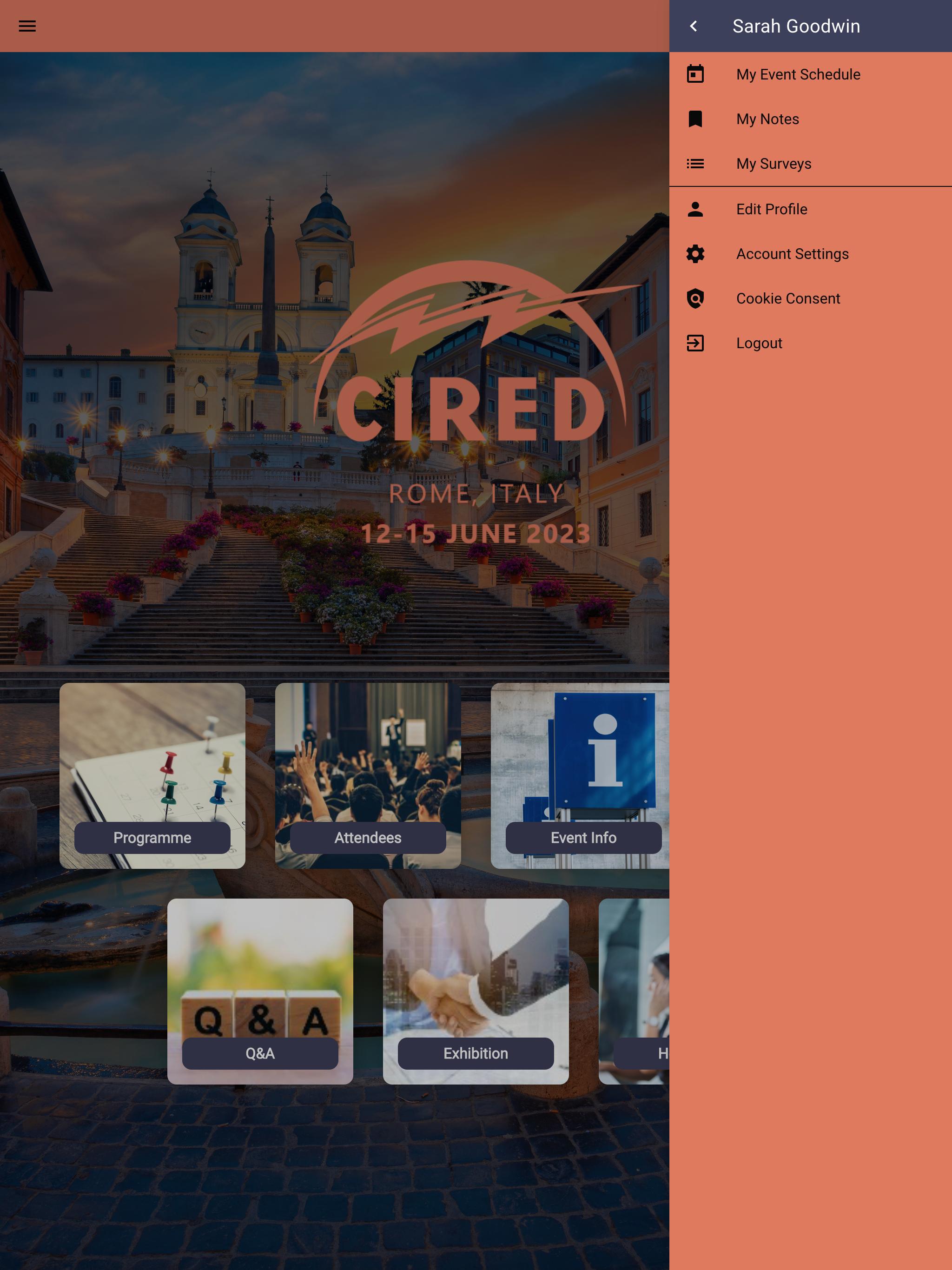This screenshot has height=1270, width=952.
Task: Click the partially visible tile beside Exhibition
Action: click(634, 992)
